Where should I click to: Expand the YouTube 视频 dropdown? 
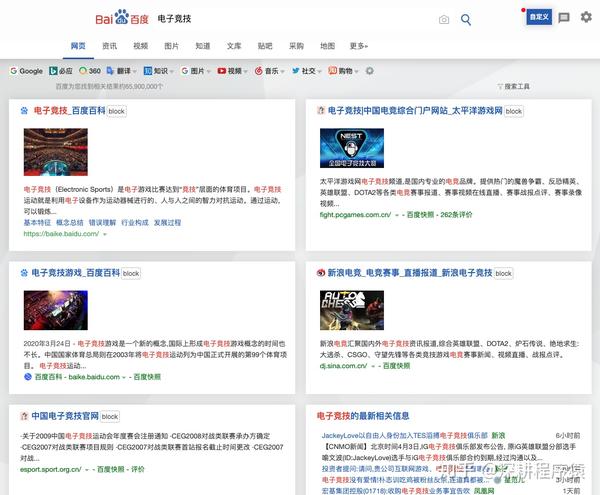(232, 71)
